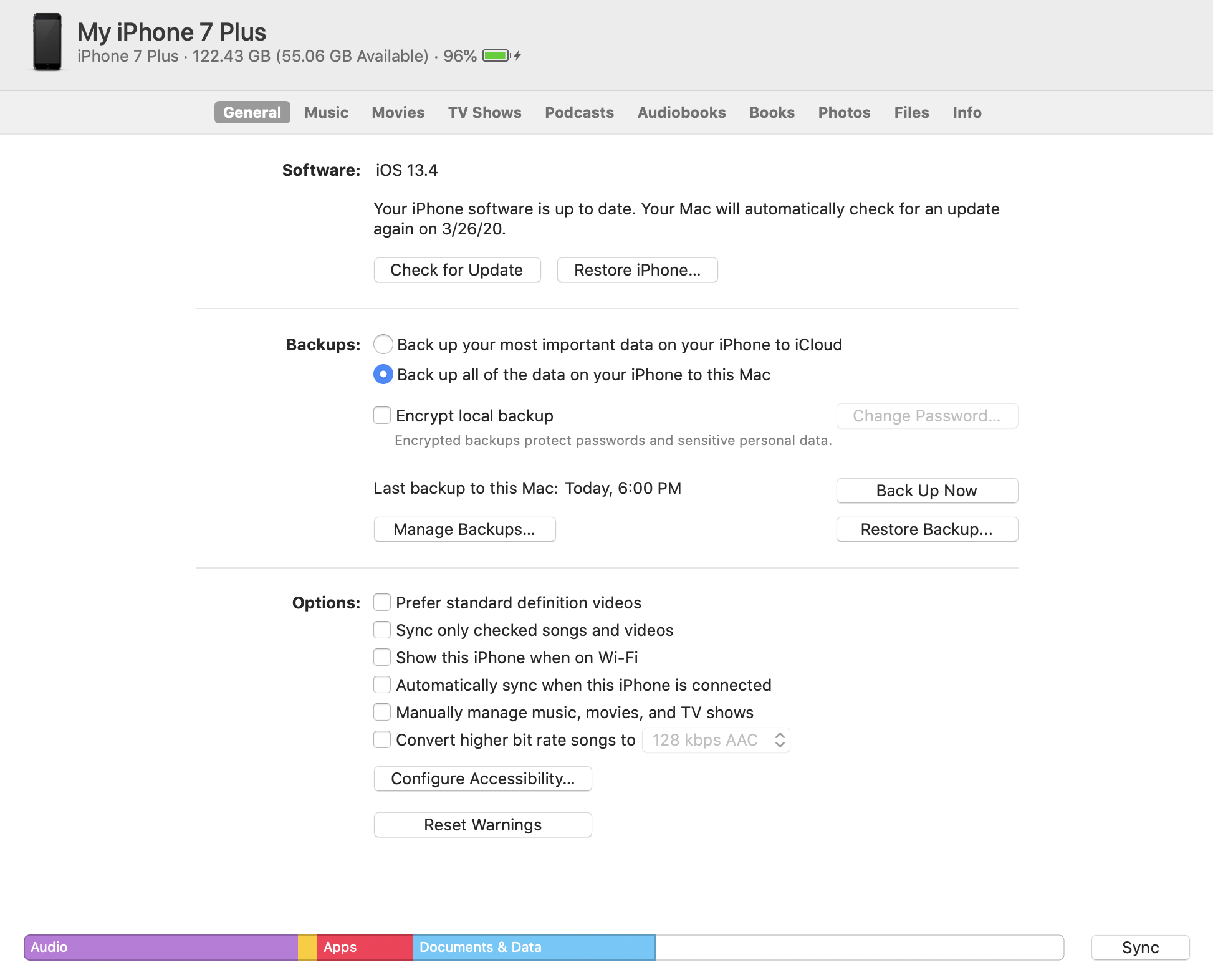Go to the Files tab
Screen dimensions: 1213x980
point(911,112)
